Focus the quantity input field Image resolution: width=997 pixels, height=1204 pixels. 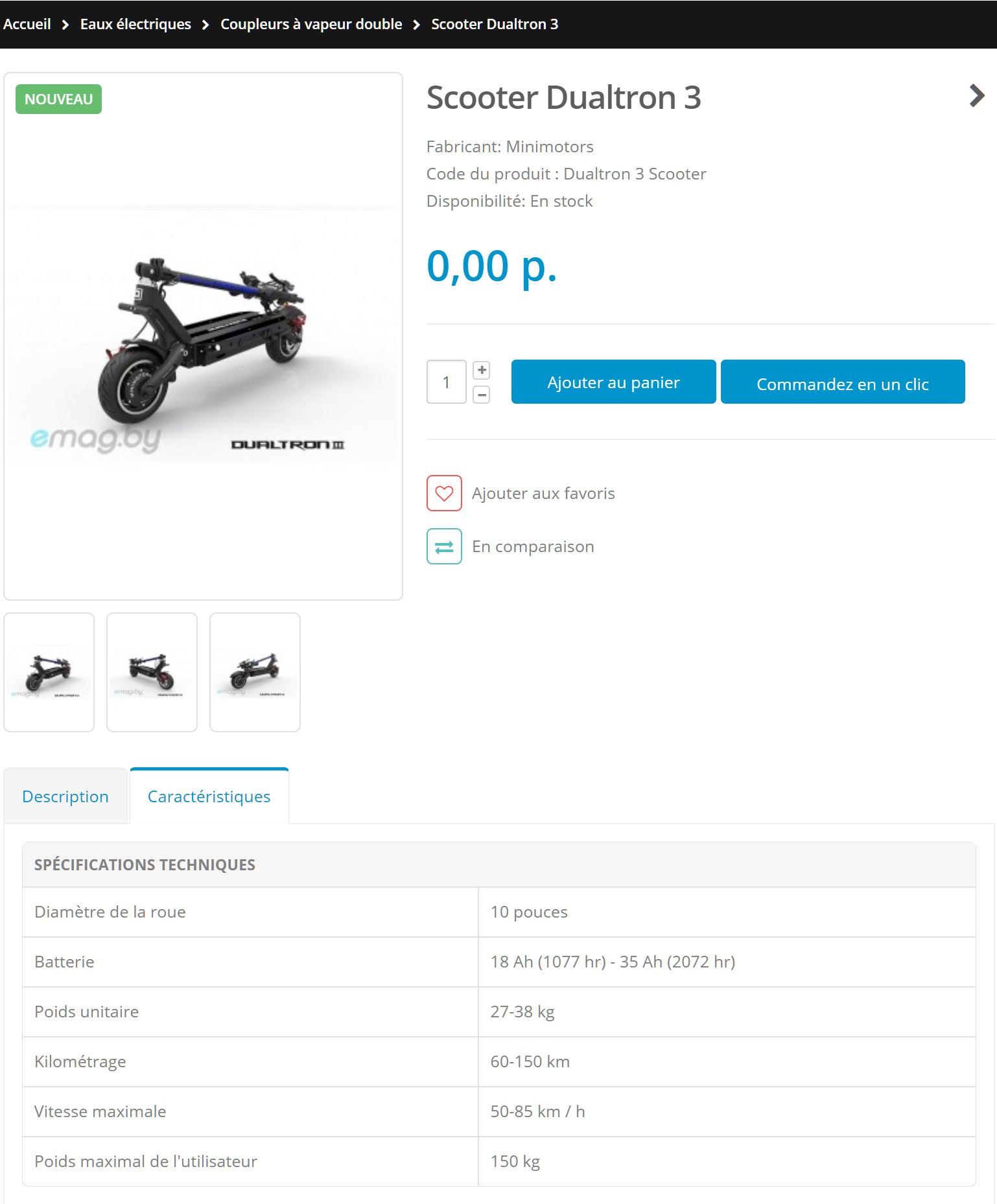[446, 382]
